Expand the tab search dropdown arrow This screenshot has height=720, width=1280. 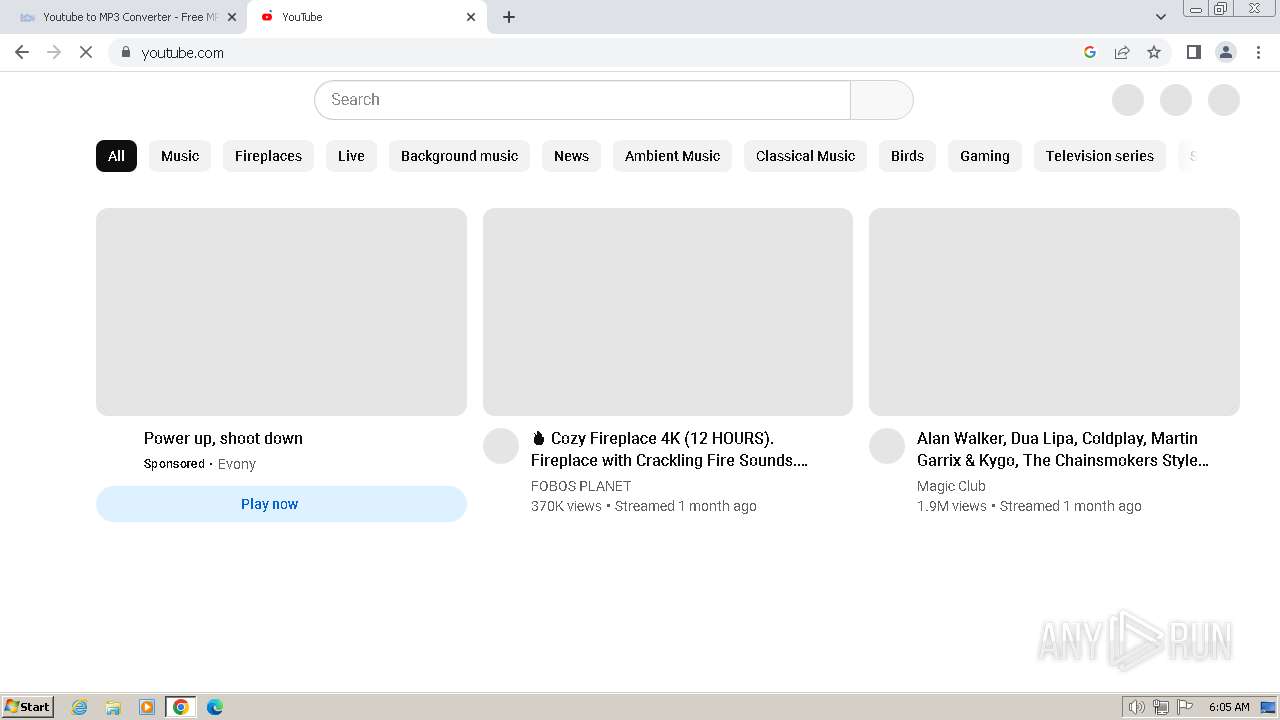[1160, 17]
